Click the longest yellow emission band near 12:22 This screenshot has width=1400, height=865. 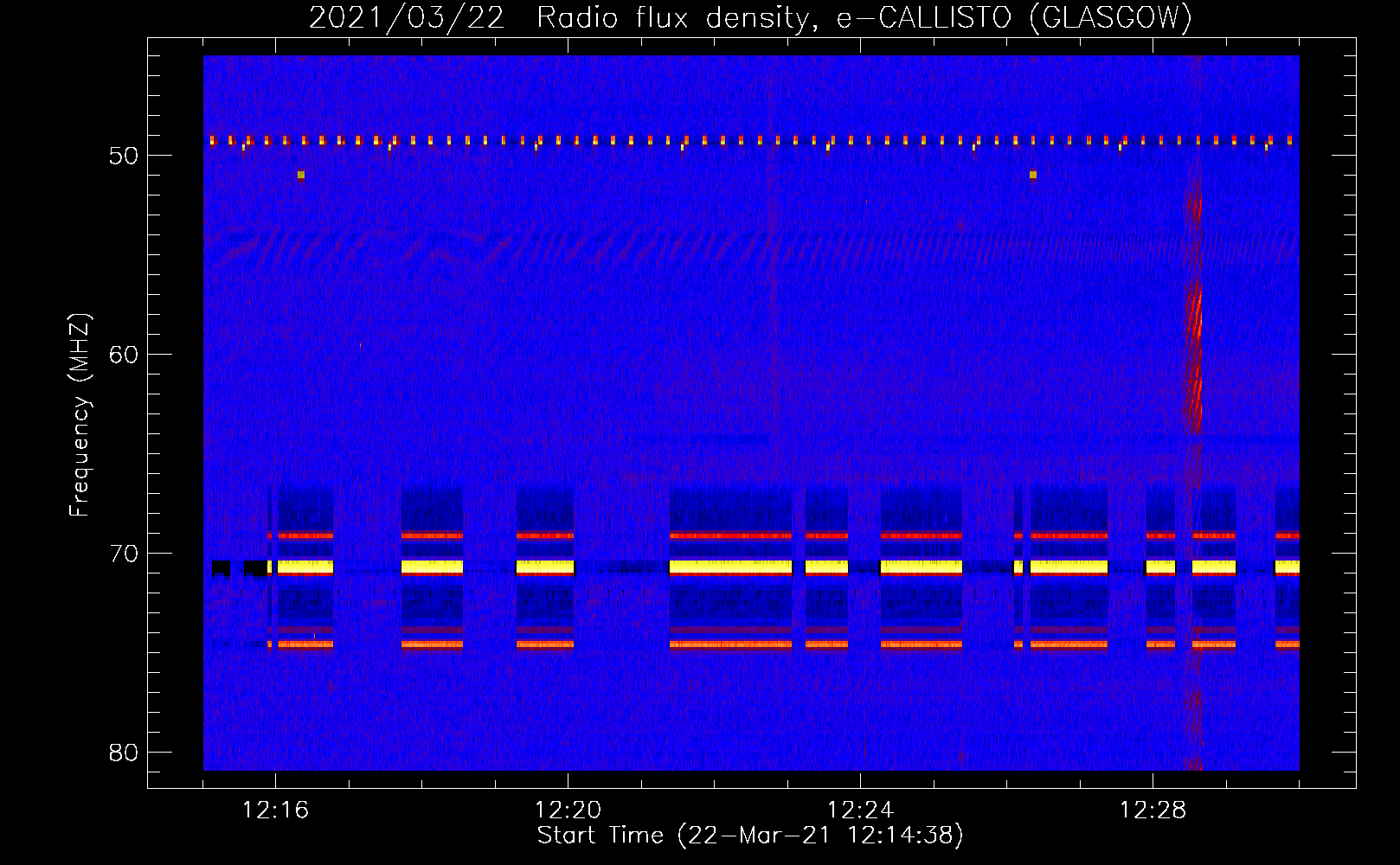click(731, 567)
